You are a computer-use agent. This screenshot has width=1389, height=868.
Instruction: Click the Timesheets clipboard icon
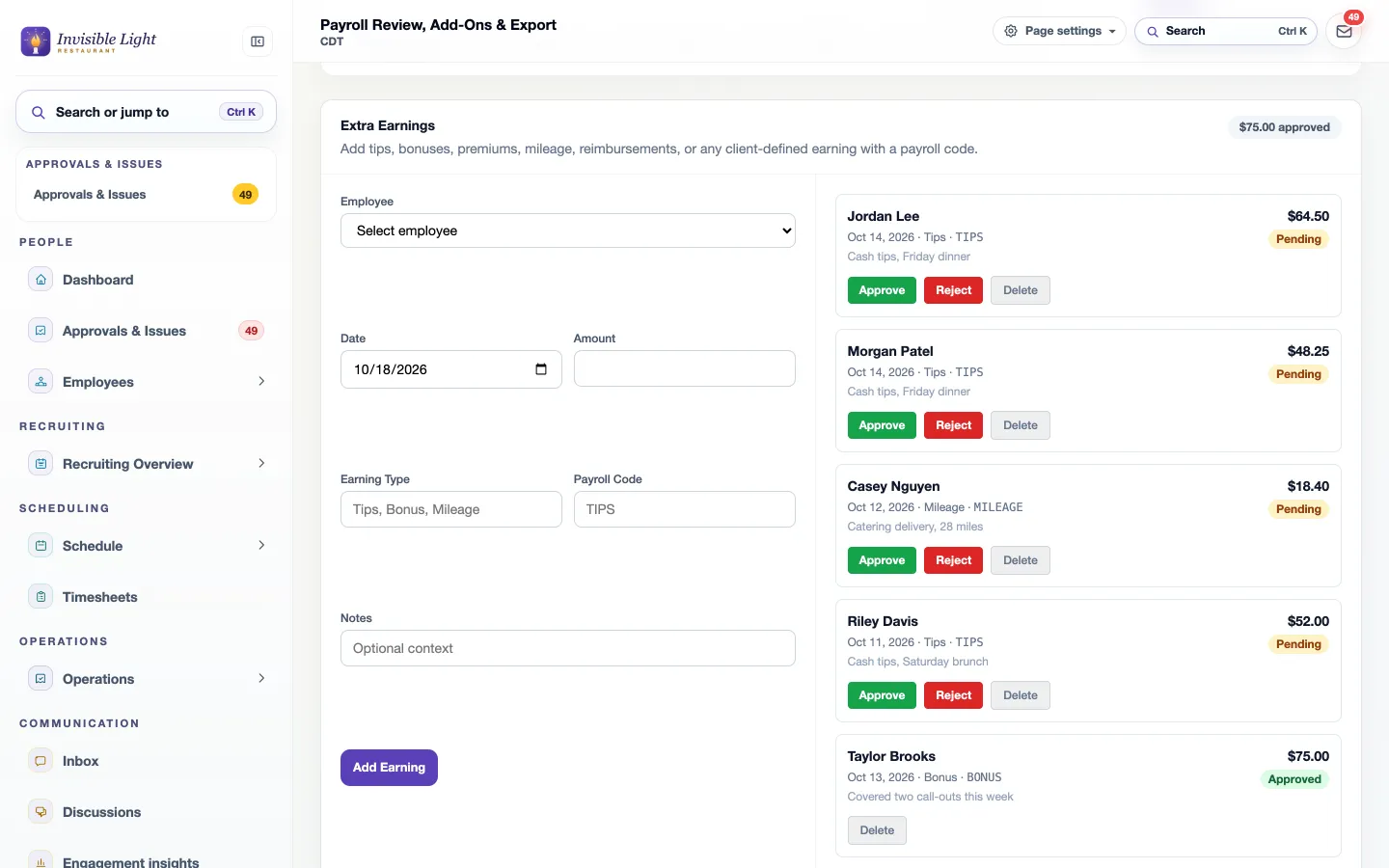(x=41, y=597)
